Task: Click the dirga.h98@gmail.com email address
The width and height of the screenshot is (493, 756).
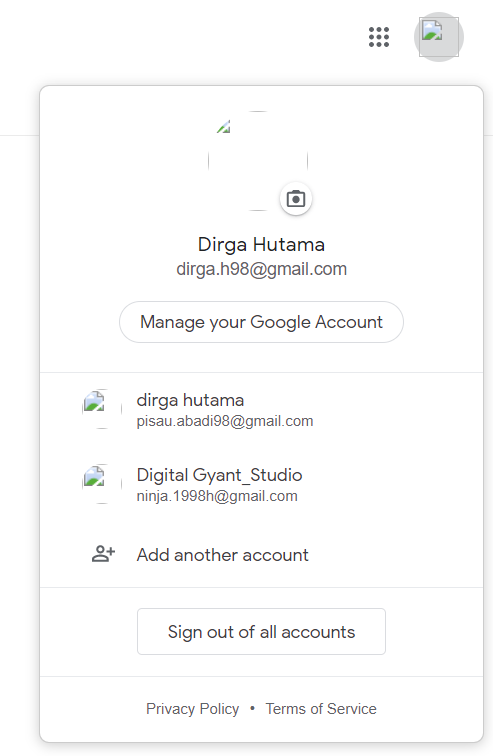Action: tap(262, 269)
